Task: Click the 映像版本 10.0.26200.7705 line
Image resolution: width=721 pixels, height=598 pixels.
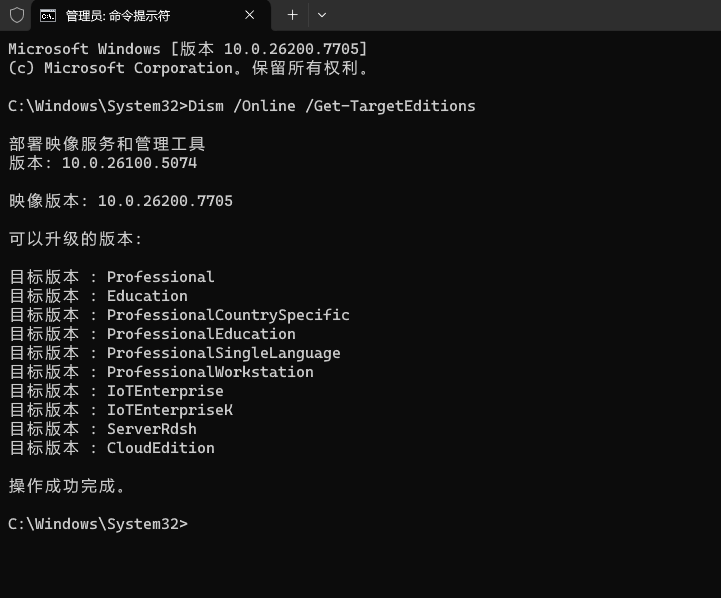Action: [121, 201]
